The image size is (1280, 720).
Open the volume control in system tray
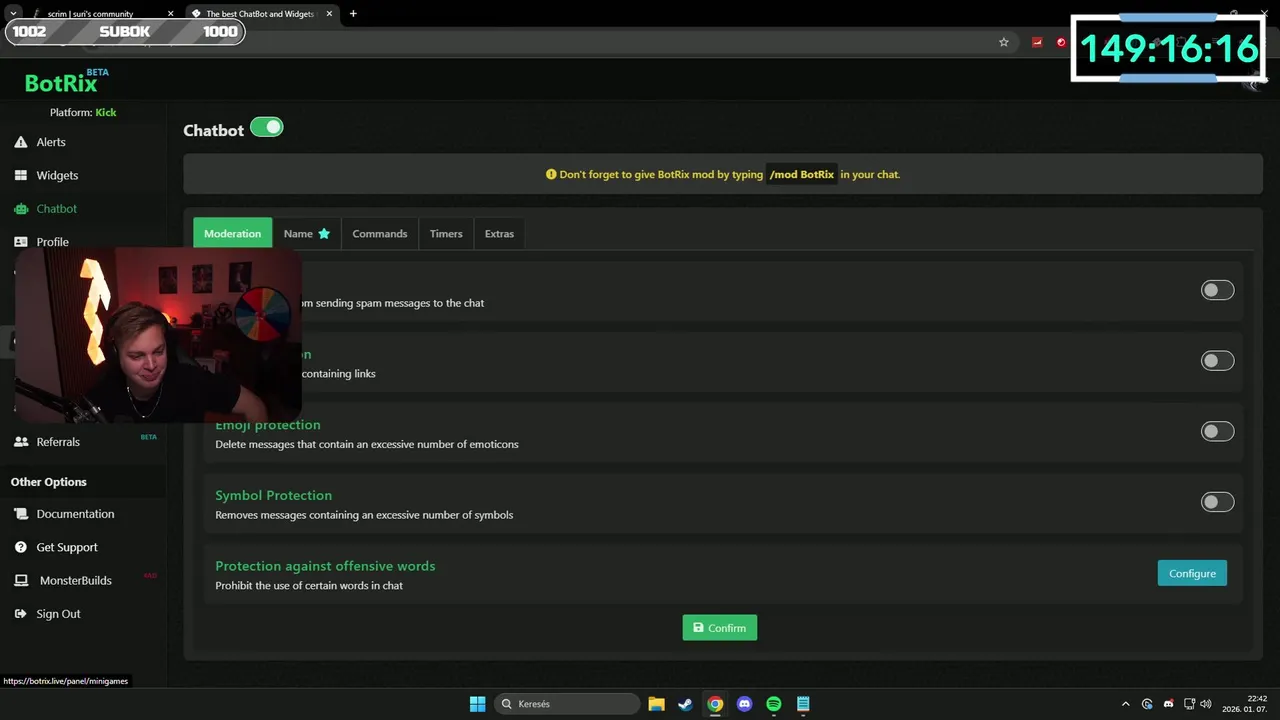[x=1206, y=704]
